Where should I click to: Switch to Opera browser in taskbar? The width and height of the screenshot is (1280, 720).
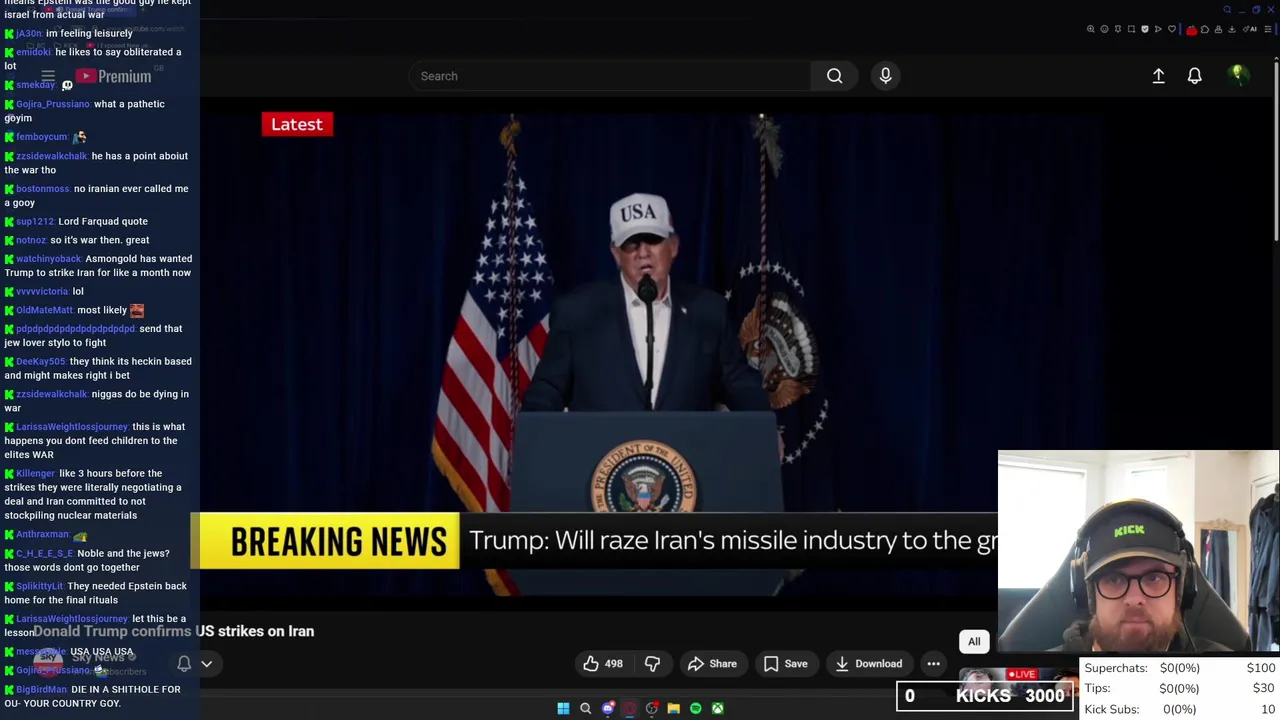(x=630, y=708)
